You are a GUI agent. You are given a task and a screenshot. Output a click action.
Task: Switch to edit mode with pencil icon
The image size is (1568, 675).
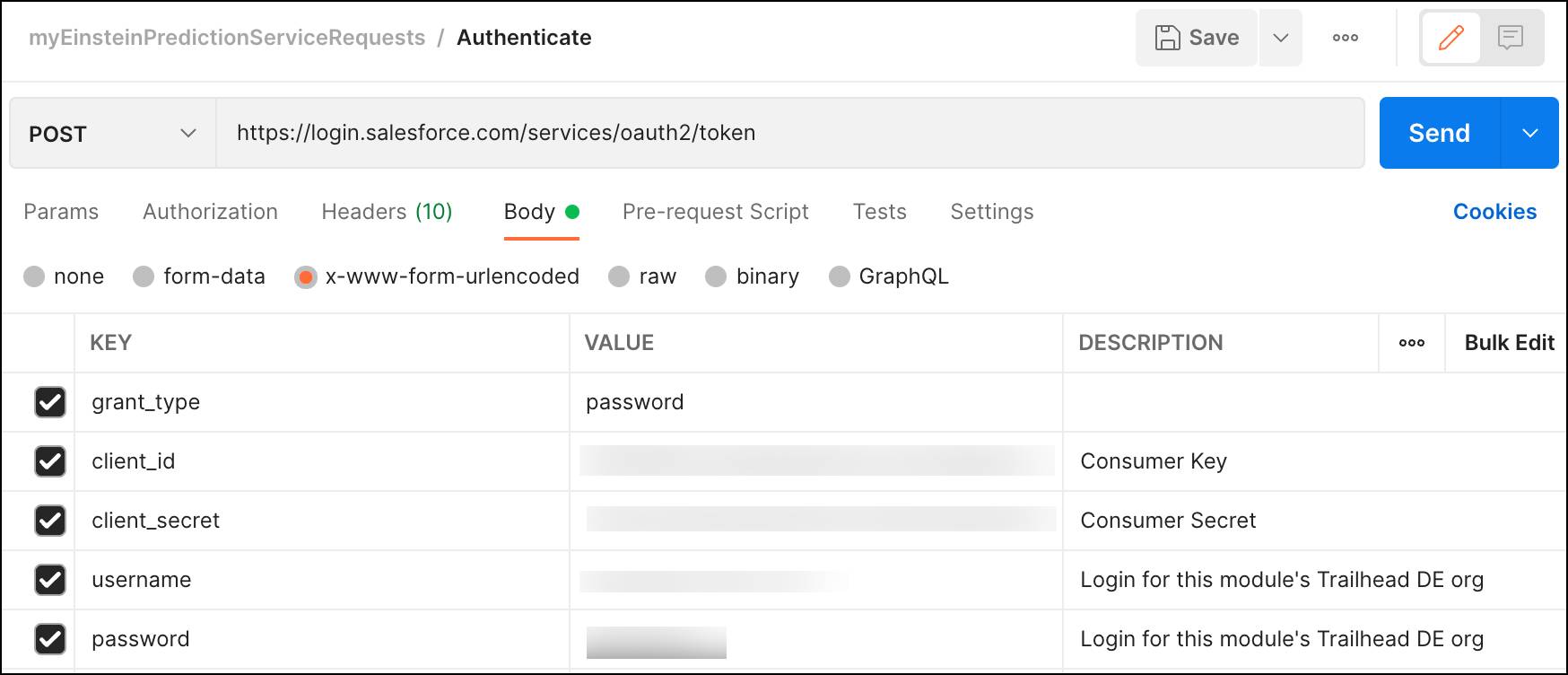tap(1451, 38)
